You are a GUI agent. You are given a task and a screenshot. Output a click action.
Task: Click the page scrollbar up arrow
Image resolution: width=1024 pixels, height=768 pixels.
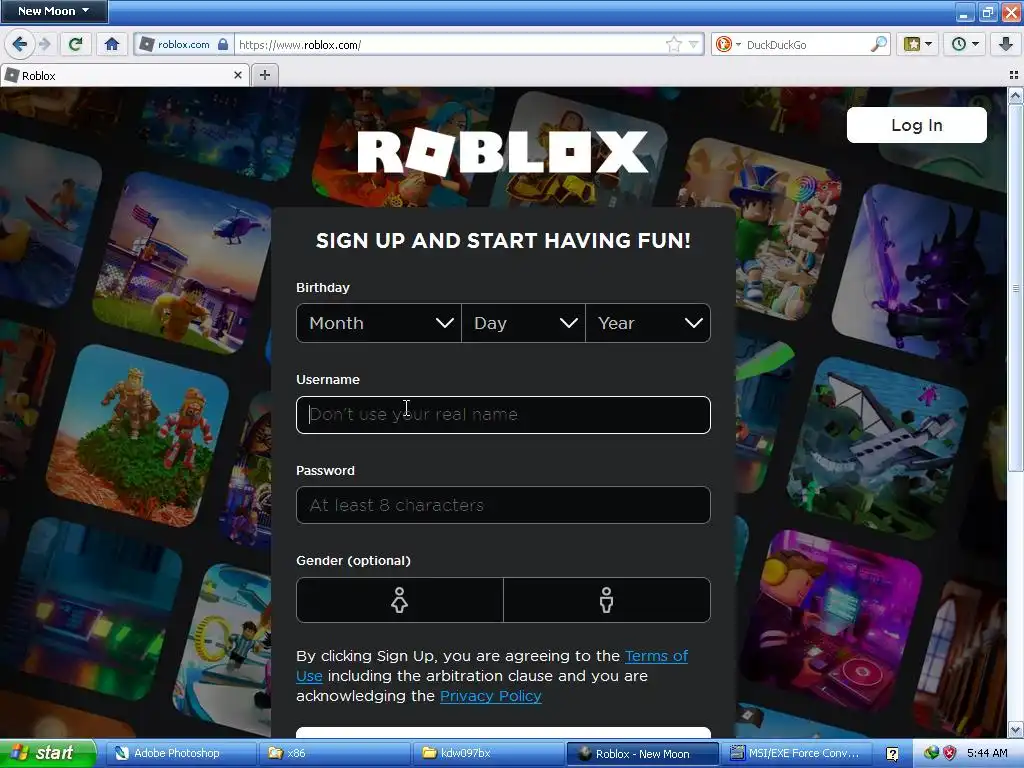click(x=1015, y=97)
